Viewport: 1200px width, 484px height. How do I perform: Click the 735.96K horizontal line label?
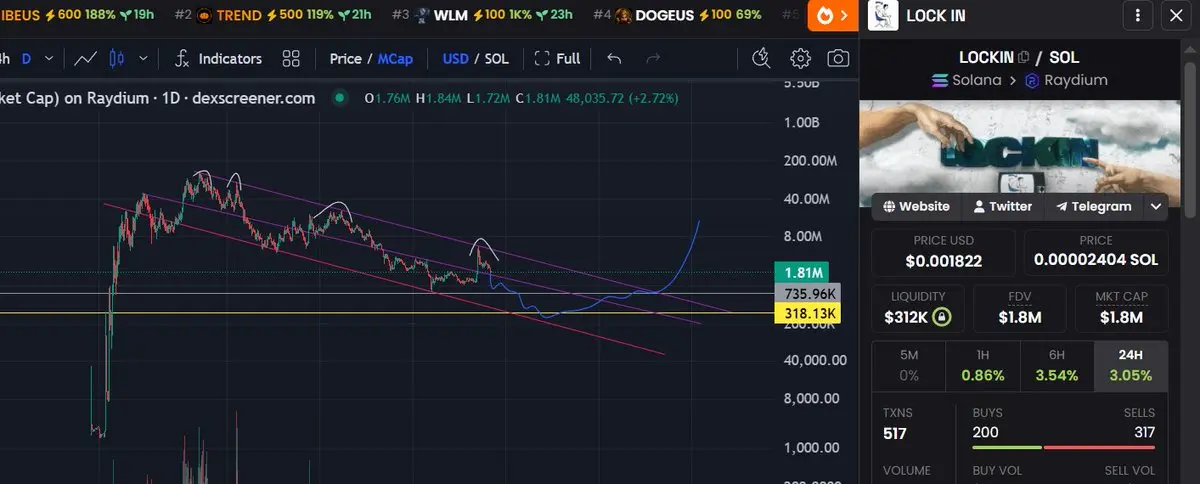tap(807, 293)
